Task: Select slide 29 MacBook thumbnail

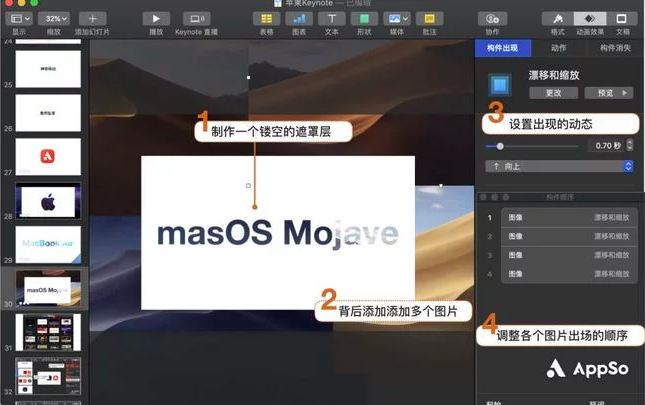Action: 48,245
